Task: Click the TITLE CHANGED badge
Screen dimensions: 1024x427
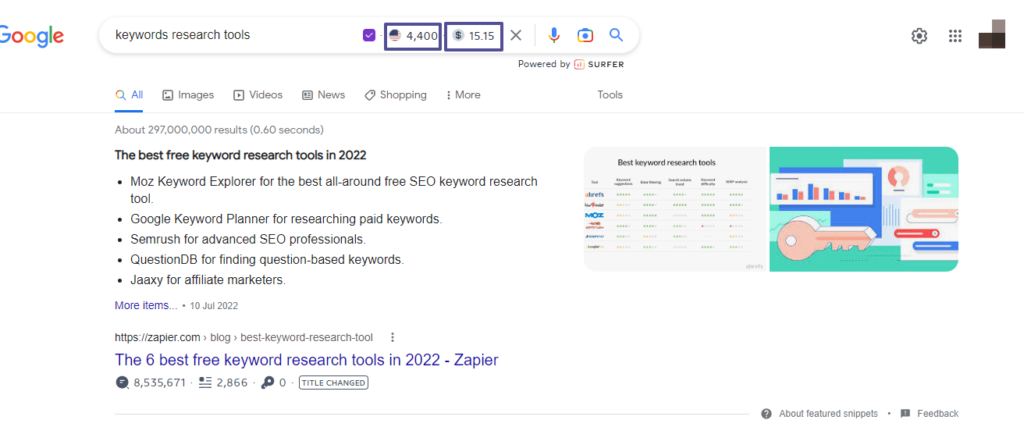Action: (x=334, y=383)
